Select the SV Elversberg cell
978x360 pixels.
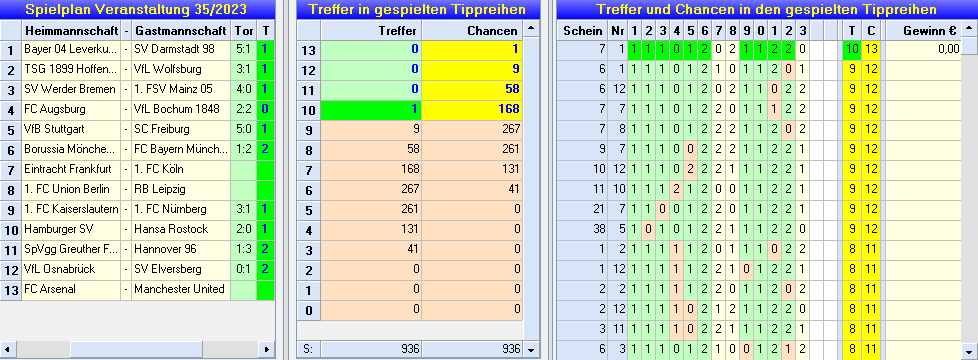[181, 269]
